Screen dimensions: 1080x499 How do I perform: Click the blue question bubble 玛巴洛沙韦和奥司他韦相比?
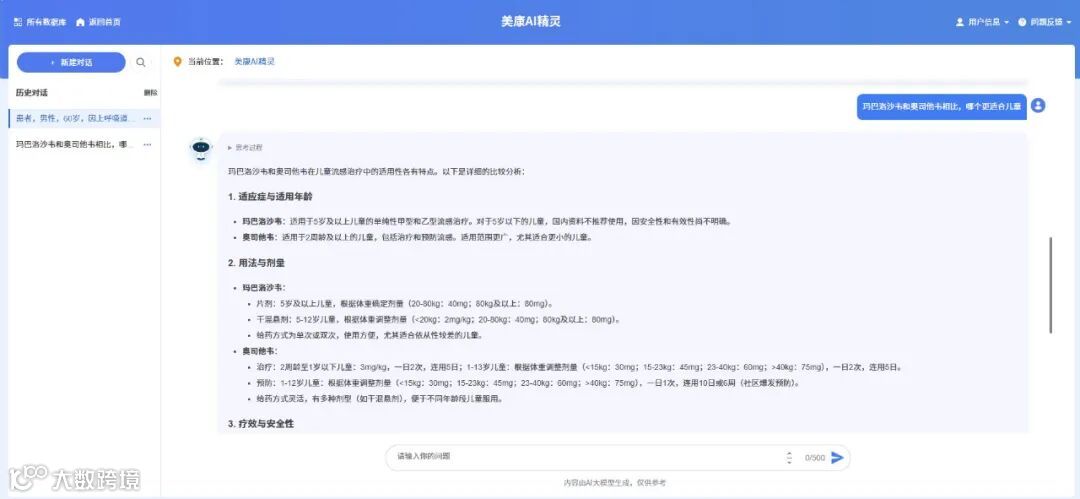click(942, 107)
